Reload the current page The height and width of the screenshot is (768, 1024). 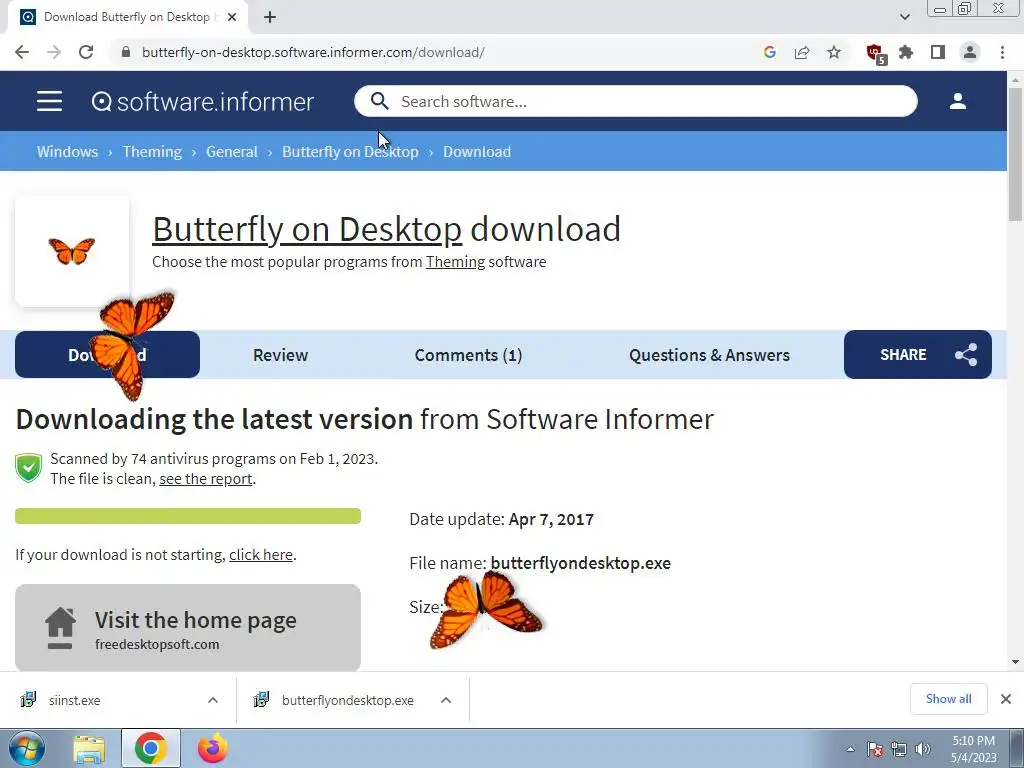[86, 52]
